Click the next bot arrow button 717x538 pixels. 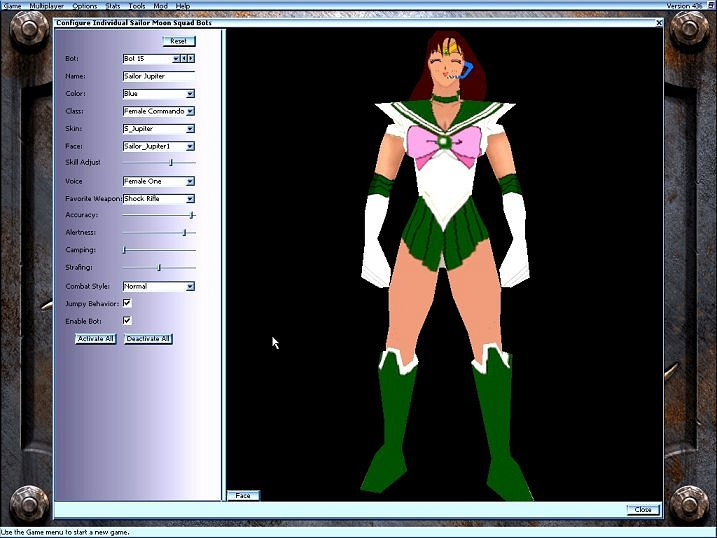point(191,59)
